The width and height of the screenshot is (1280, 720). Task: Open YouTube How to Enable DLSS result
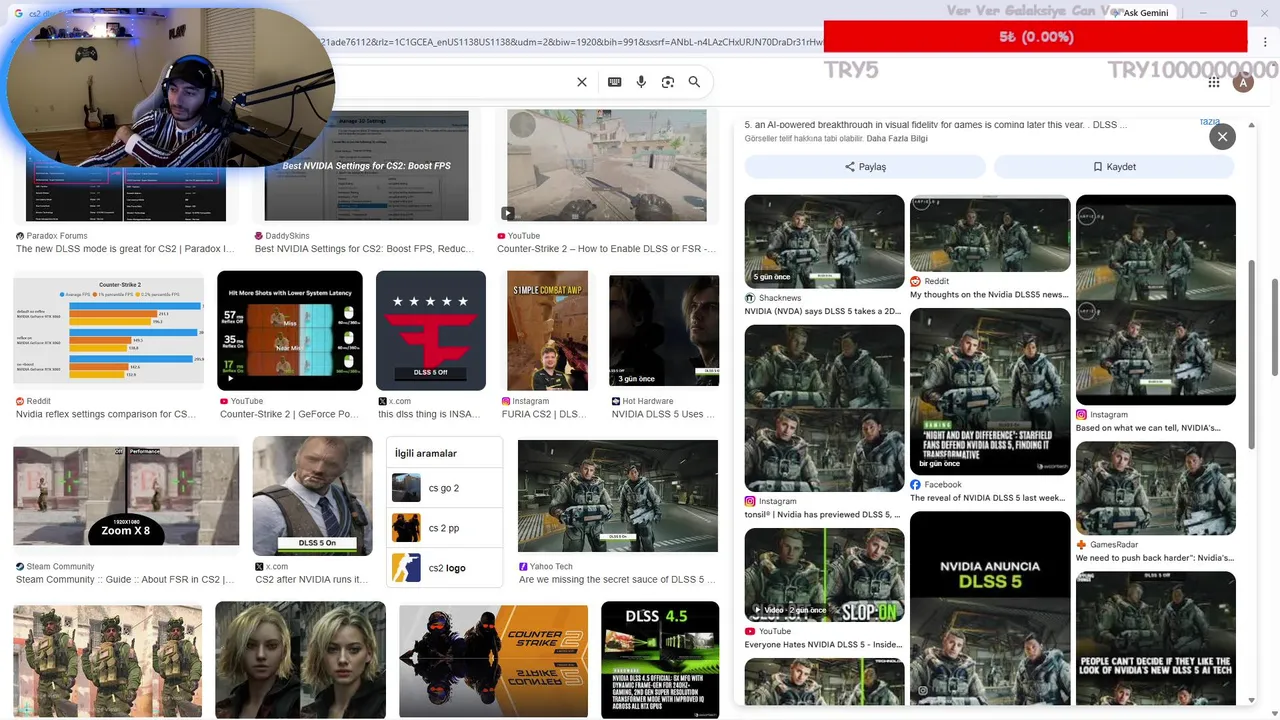pyautogui.click(x=606, y=249)
